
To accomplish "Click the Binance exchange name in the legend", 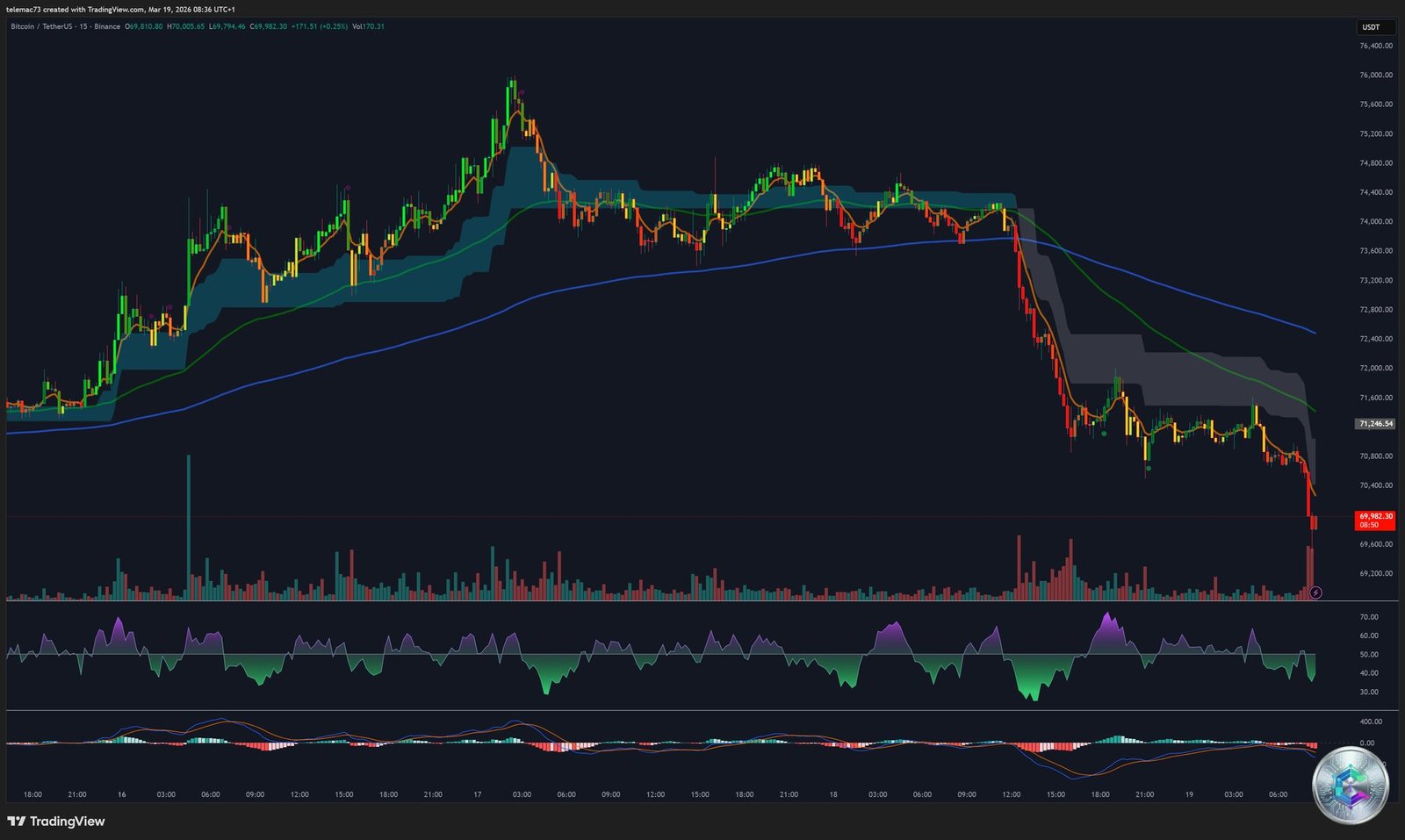I will (106, 27).
